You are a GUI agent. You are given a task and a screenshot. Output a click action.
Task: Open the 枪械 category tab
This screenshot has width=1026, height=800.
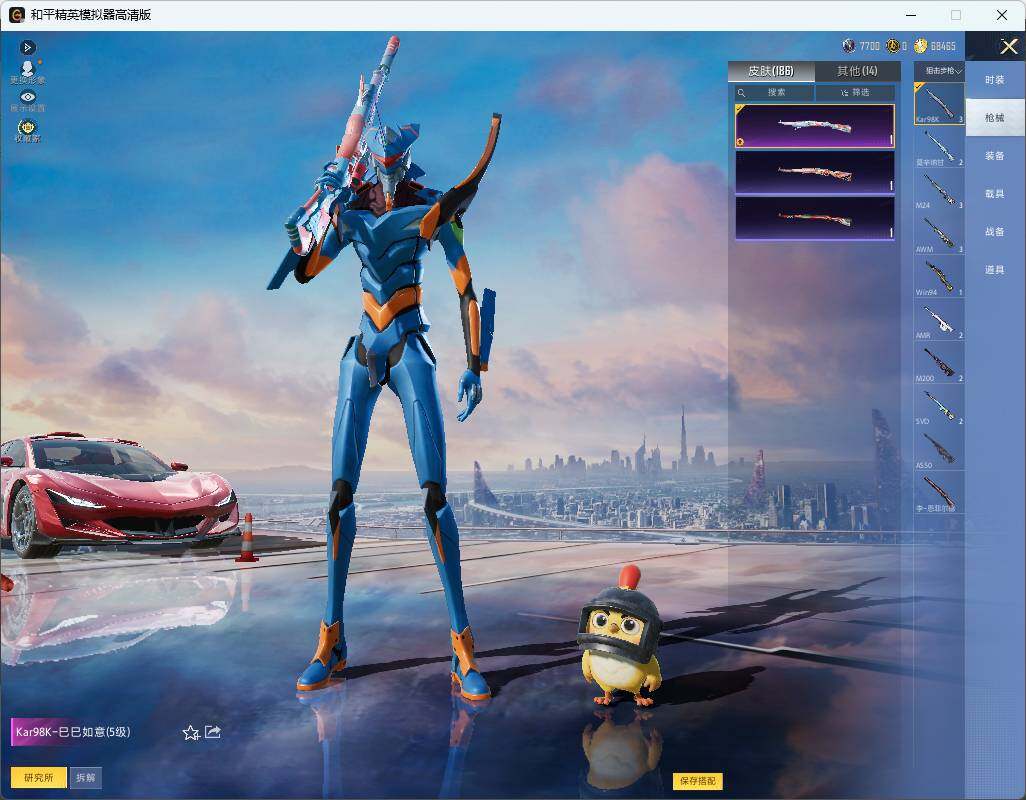995,118
